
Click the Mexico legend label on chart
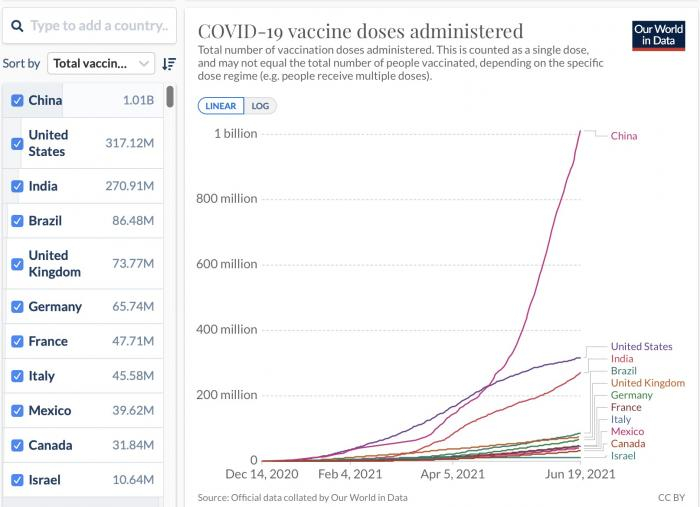coord(627,431)
